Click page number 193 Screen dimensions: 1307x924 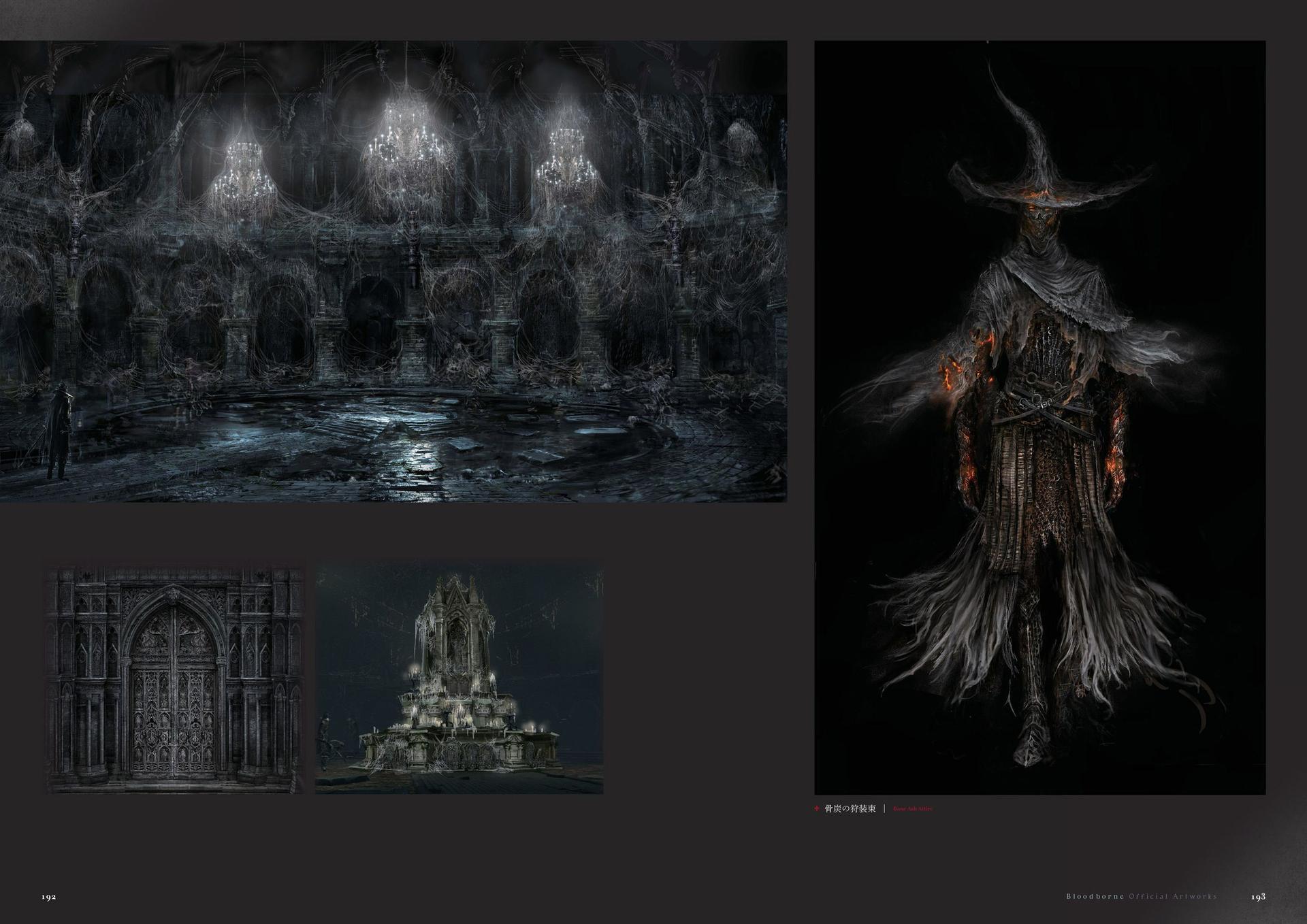pyautogui.click(x=1258, y=896)
